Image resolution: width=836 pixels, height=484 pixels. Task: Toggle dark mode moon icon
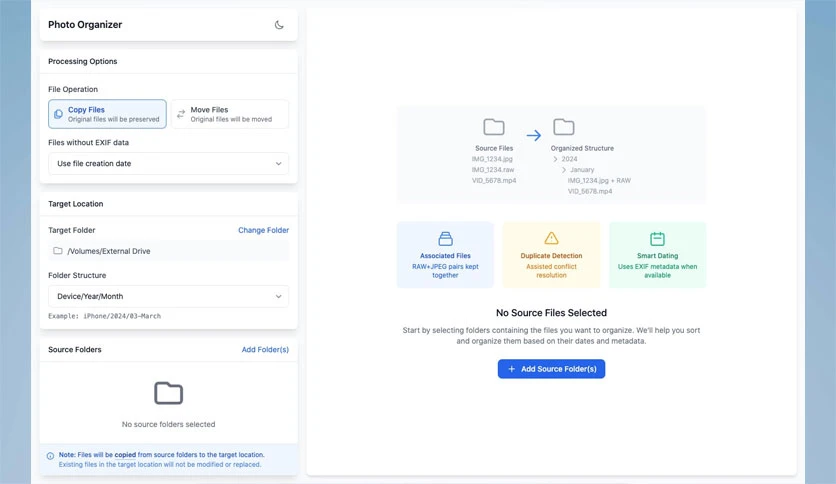point(279,25)
